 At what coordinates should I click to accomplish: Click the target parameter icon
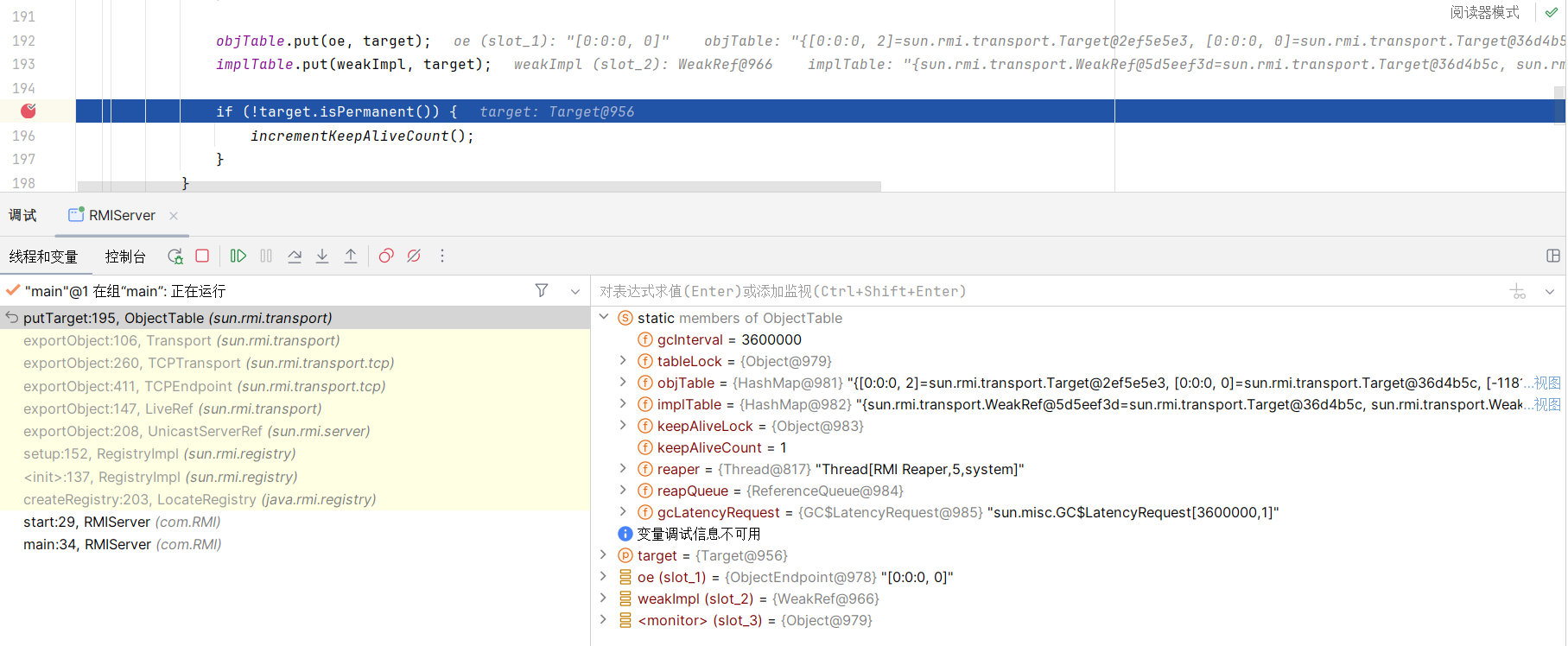pos(625,555)
